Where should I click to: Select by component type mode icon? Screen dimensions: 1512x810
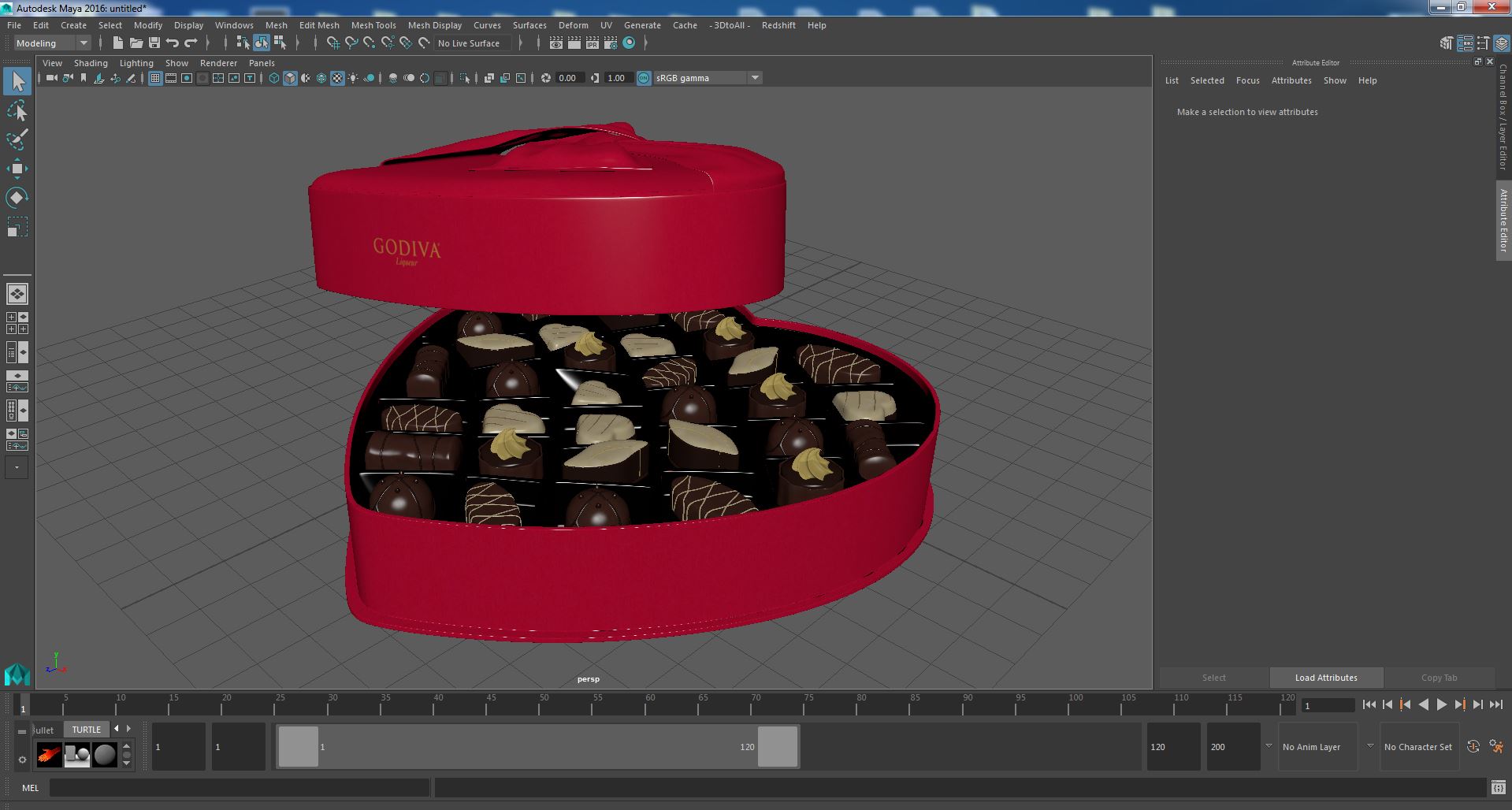(x=280, y=43)
